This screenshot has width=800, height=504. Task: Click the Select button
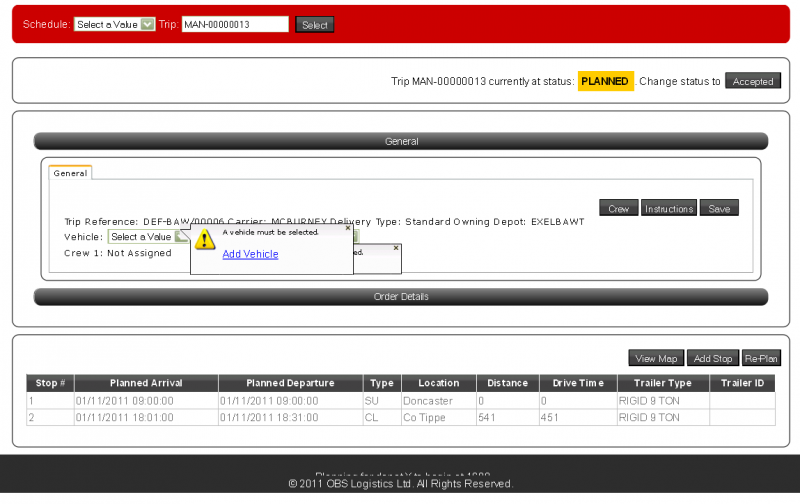pyautogui.click(x=315, y=25)
